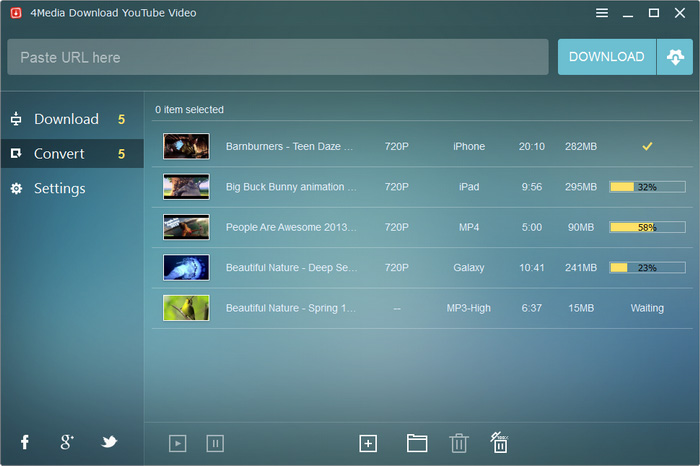The height and width of the screenshot is (466, 700).
Task: Click the 0 item selected label
Action: pyautogui.click(x=189, y=109)
